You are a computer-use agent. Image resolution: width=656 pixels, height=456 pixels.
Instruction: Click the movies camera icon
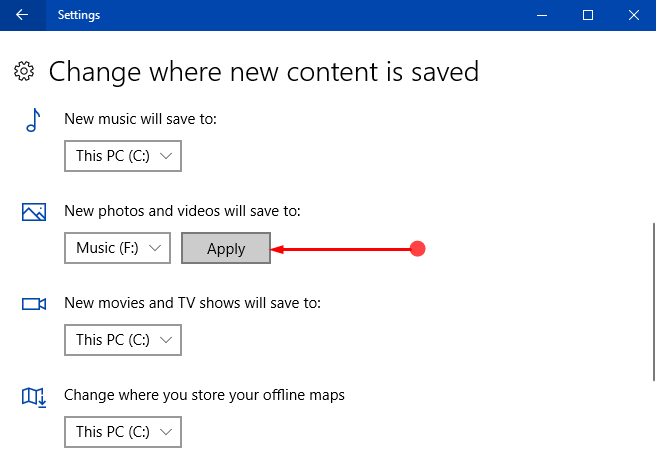[34, 304]
